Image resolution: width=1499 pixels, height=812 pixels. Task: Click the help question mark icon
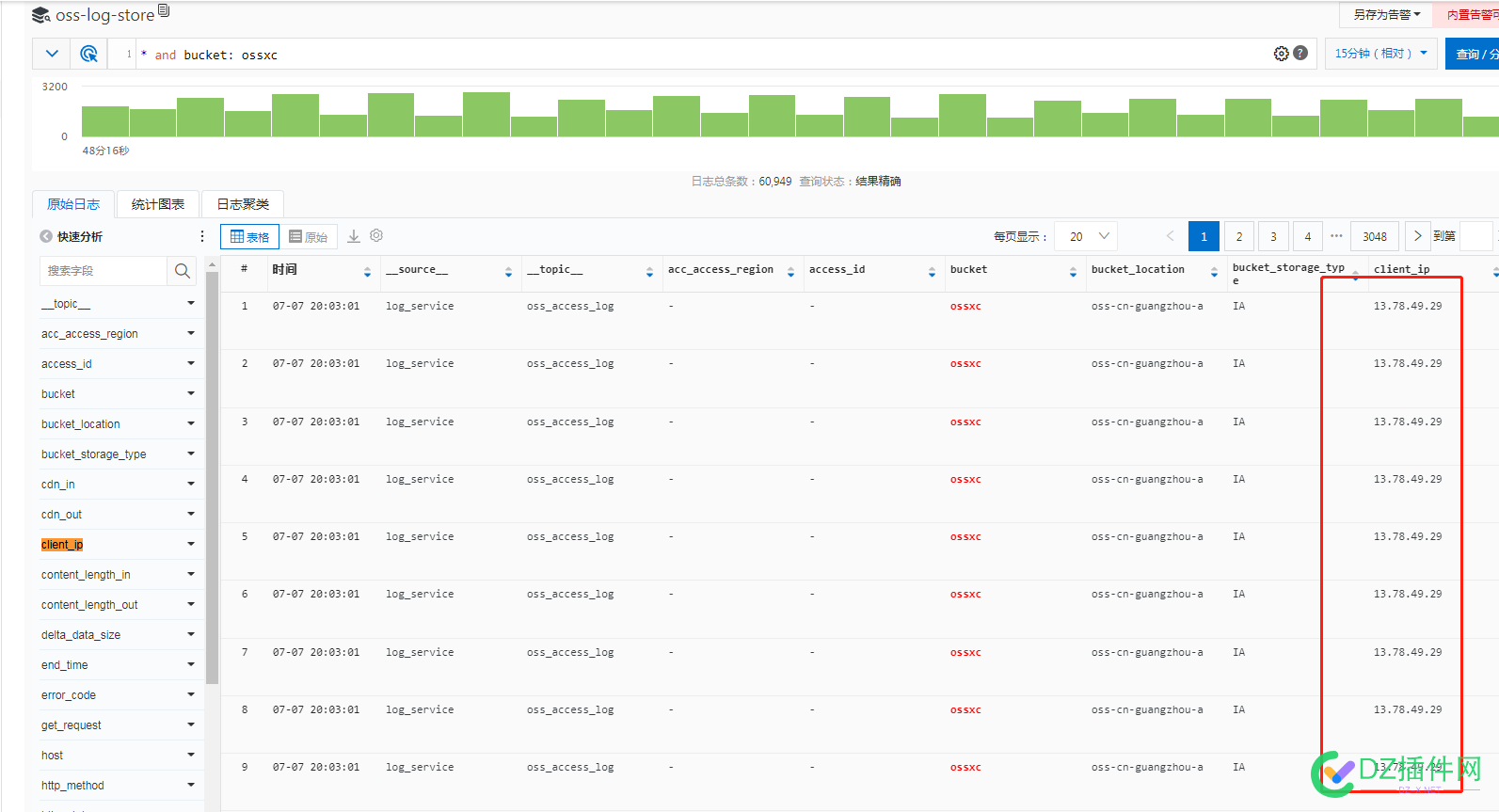[x=1300, y=53]
